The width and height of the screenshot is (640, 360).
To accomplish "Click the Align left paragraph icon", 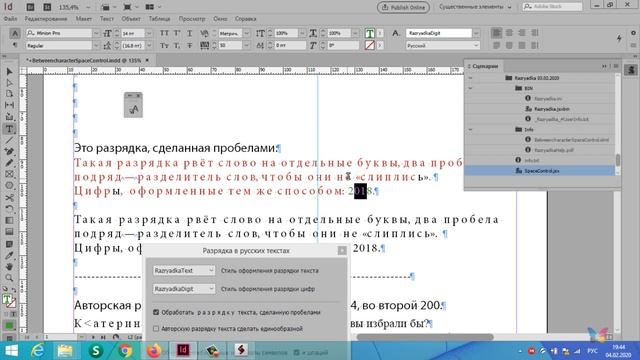I will (x=497, y=33).
